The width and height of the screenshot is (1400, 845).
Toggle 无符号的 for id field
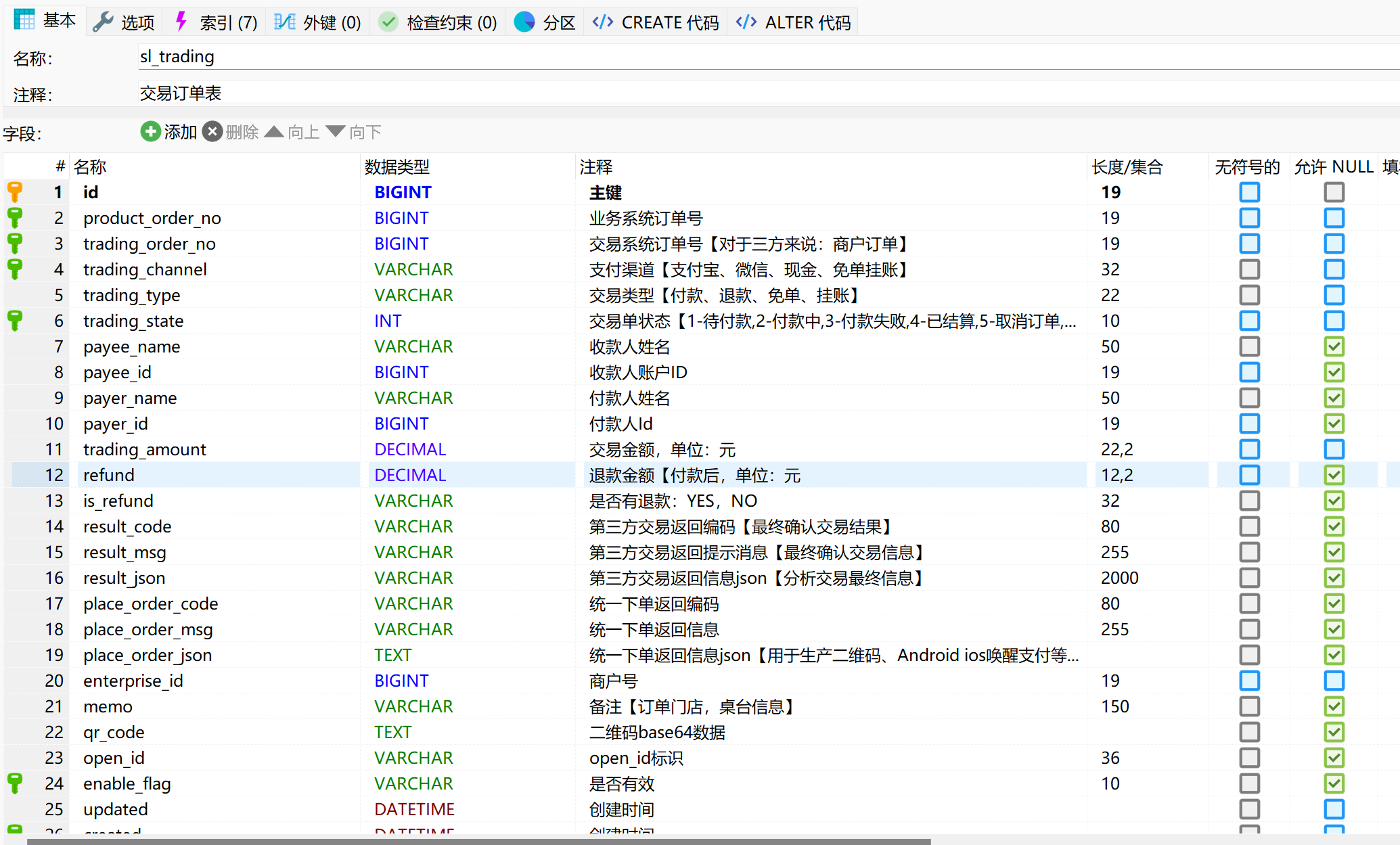1250,192
